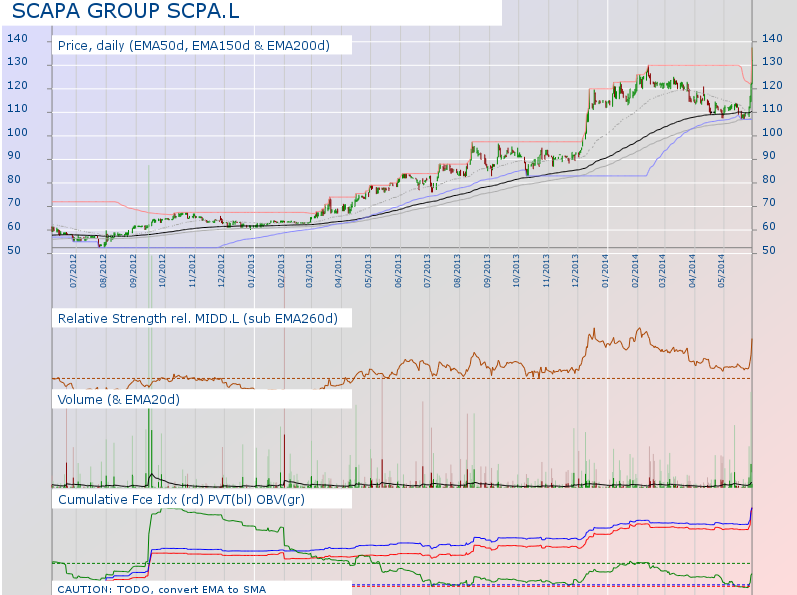Click the 06/2013 date axis label
797x595 pixels.
(x=397, y=271)
